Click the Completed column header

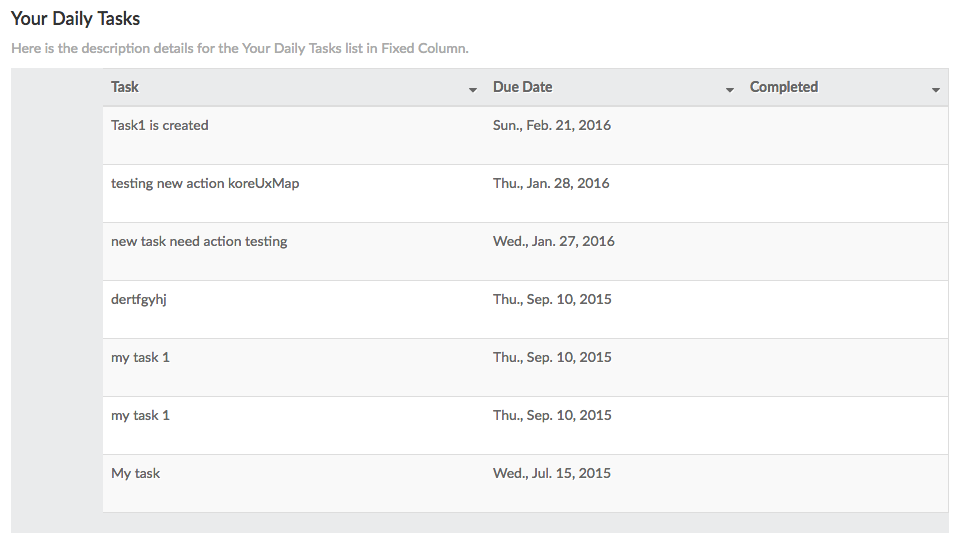coord(783,87)
